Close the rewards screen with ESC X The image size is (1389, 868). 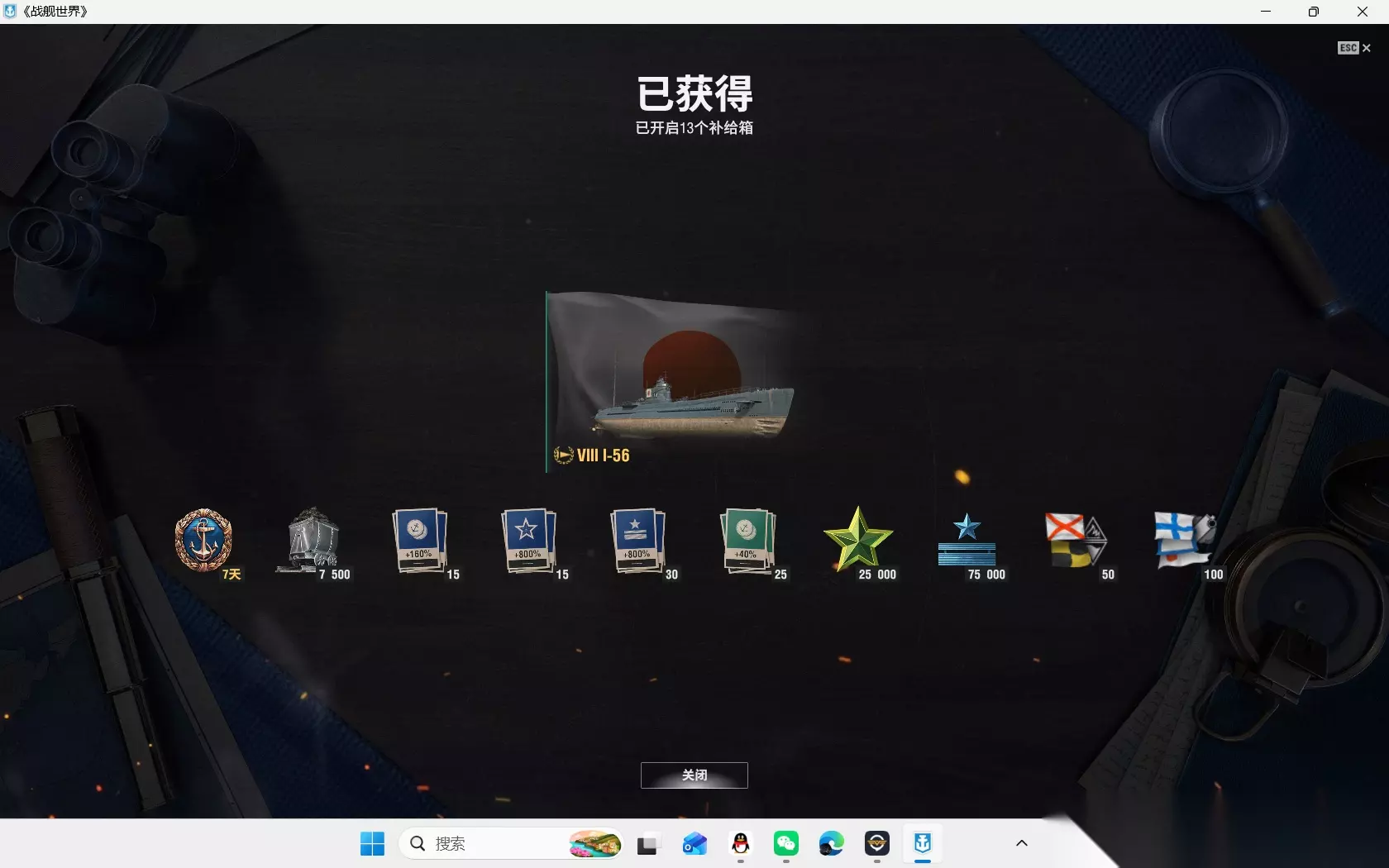[1354, 48]
